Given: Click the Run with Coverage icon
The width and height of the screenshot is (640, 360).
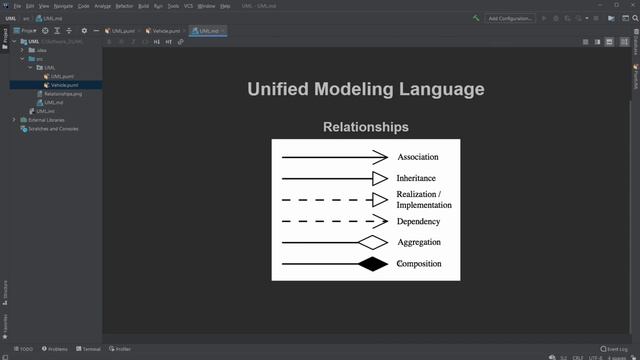Looking at the screenshot, I should [x=567, y=18].
